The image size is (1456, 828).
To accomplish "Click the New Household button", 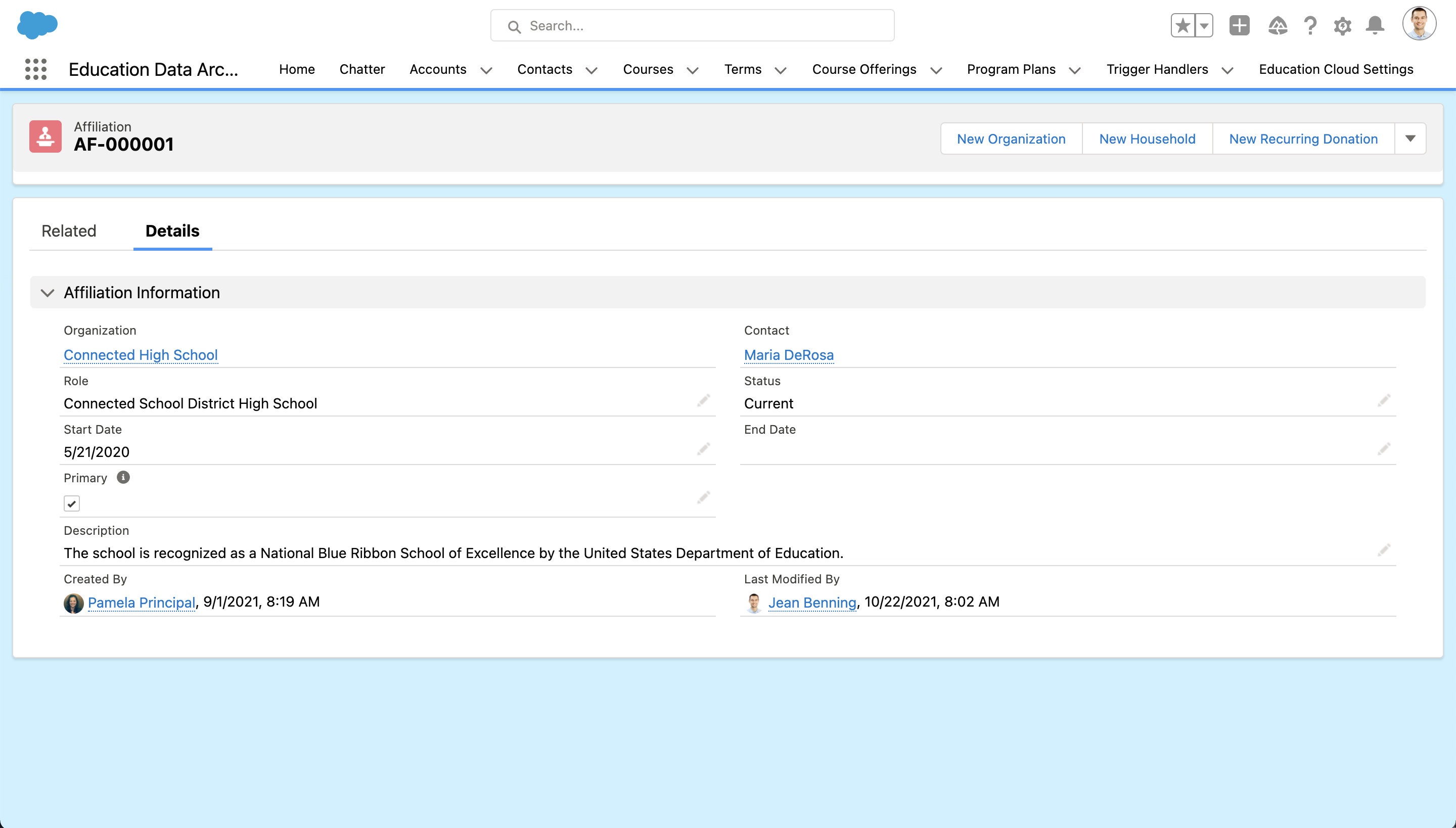I will [1147, 139].
